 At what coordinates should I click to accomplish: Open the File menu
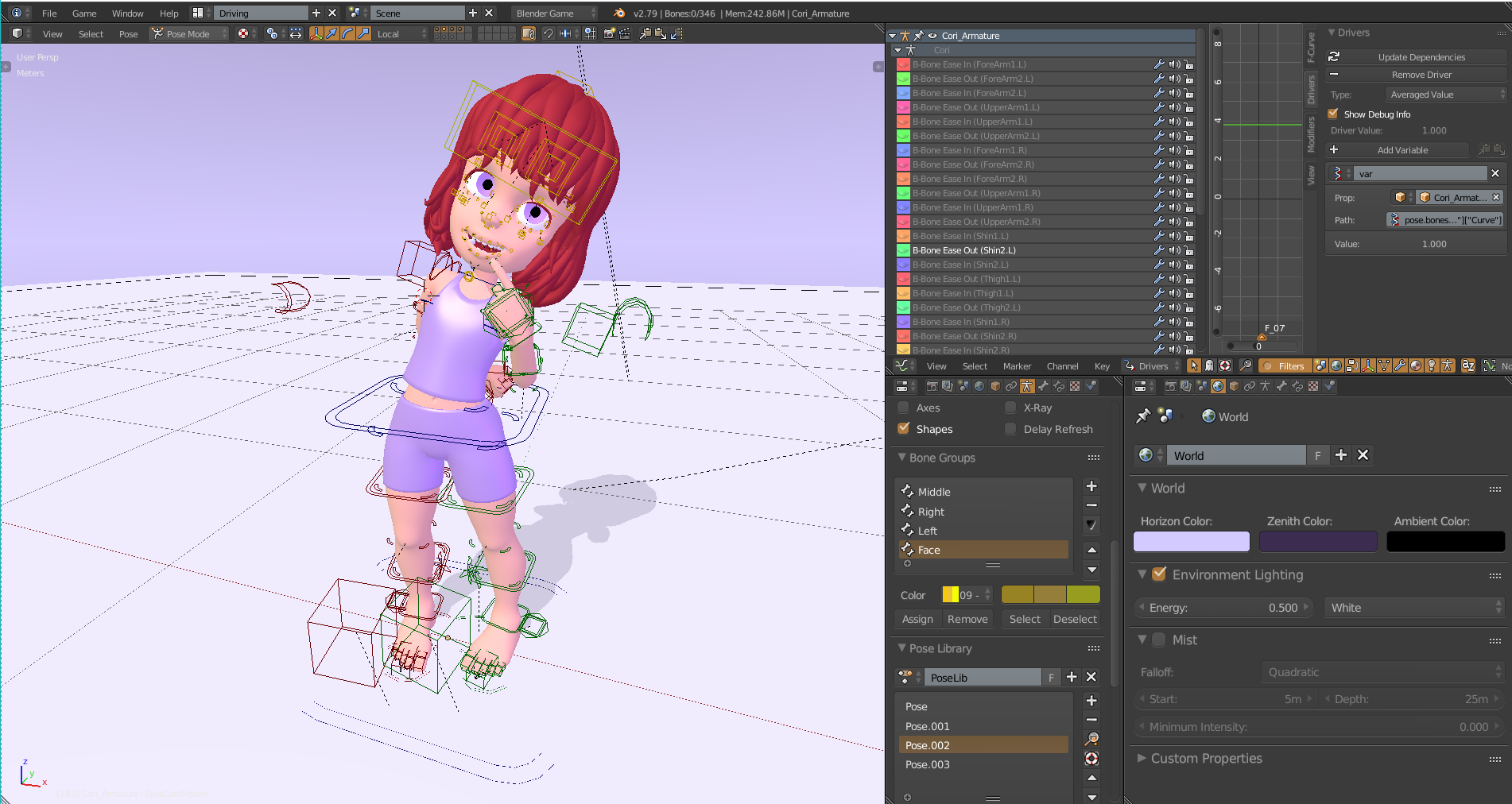(x=49, y=13)
